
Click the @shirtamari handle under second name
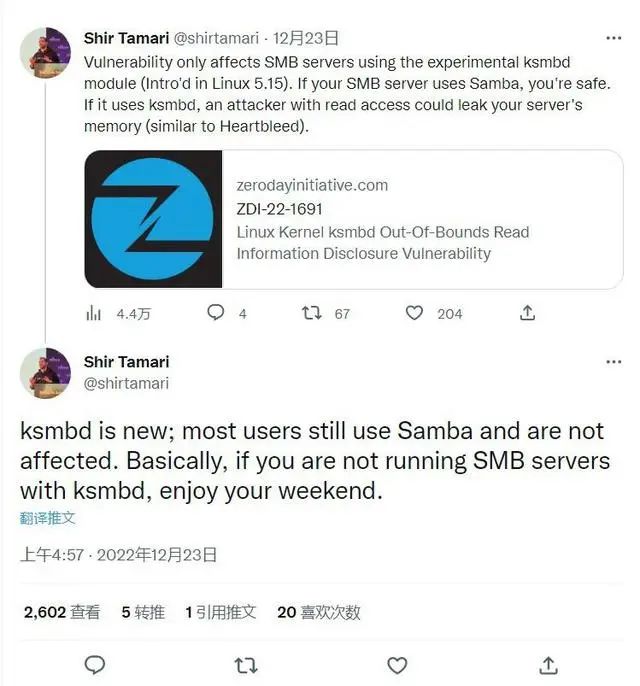[126, 383]
